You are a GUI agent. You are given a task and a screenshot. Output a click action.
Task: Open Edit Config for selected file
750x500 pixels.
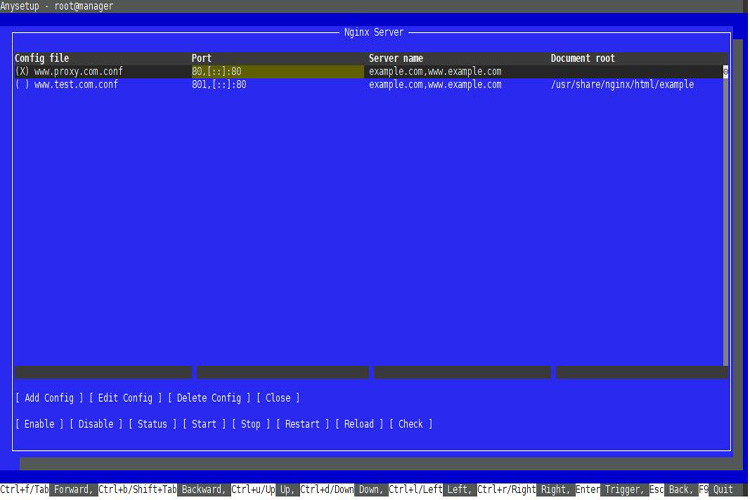pos(125,398)
